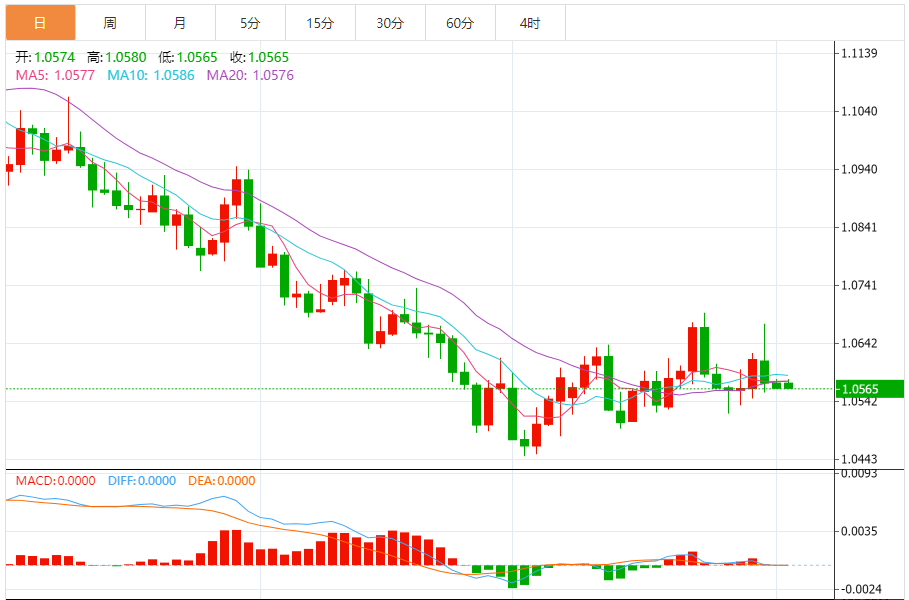Screen dimensions: 909x600
Task: Click the MACD:0.0000 label
Action: (x=56, y=481)
